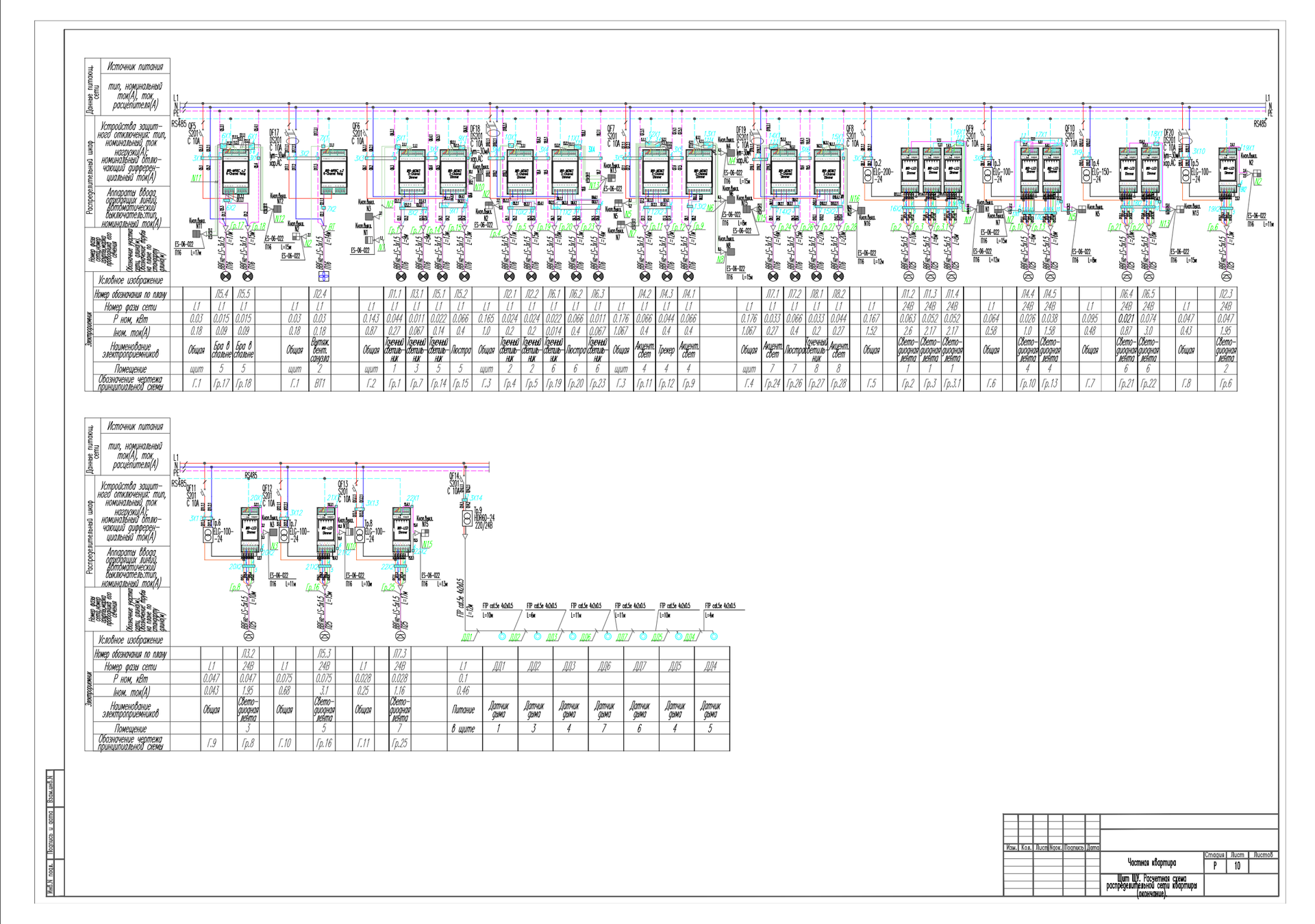This screenshot has width=1315, height=924.
Task: Click the Тр.4 ELG-150-24 transformer symbol
Action: coord(1087,176)
